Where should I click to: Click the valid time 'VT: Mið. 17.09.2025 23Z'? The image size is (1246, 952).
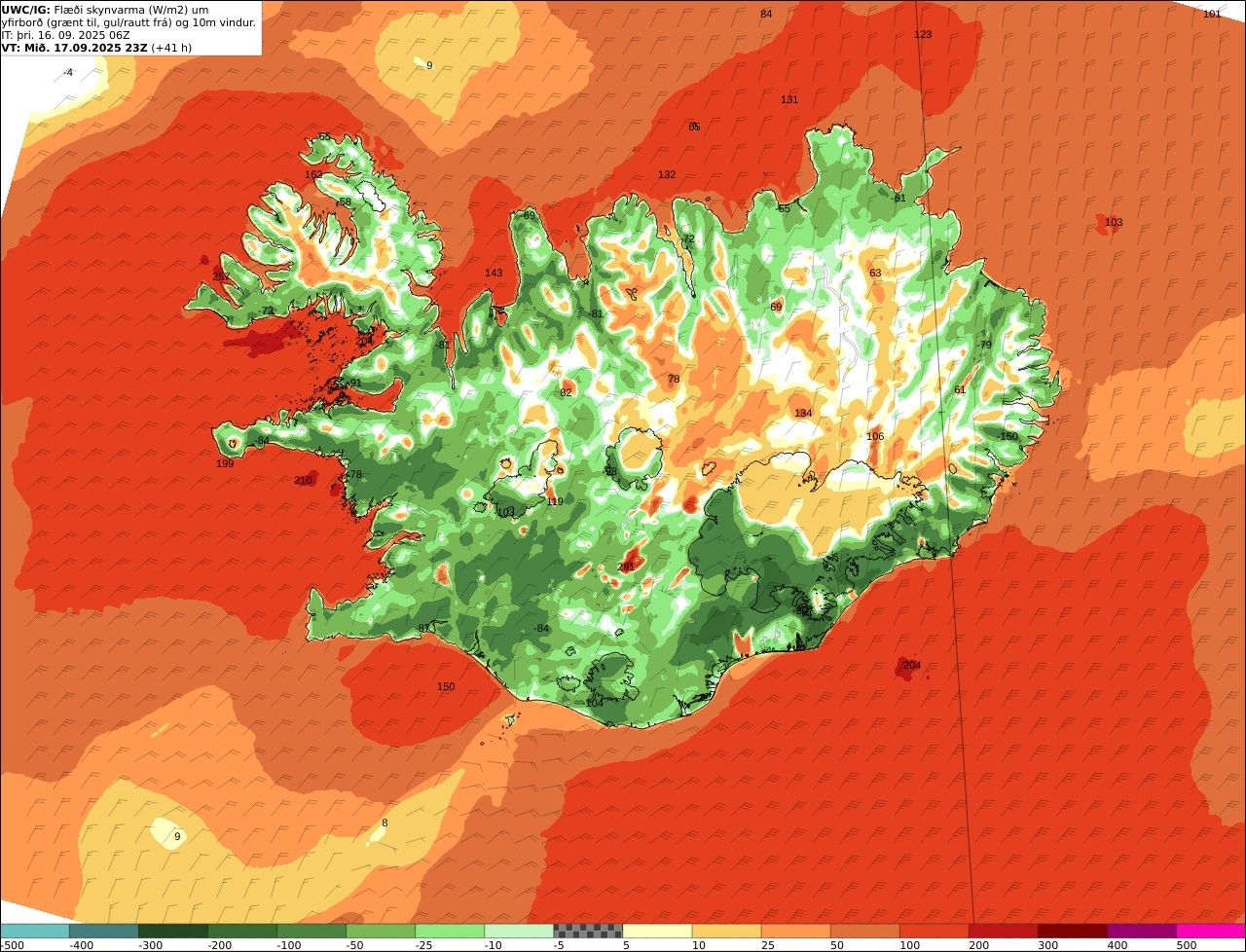coord(75,48)
